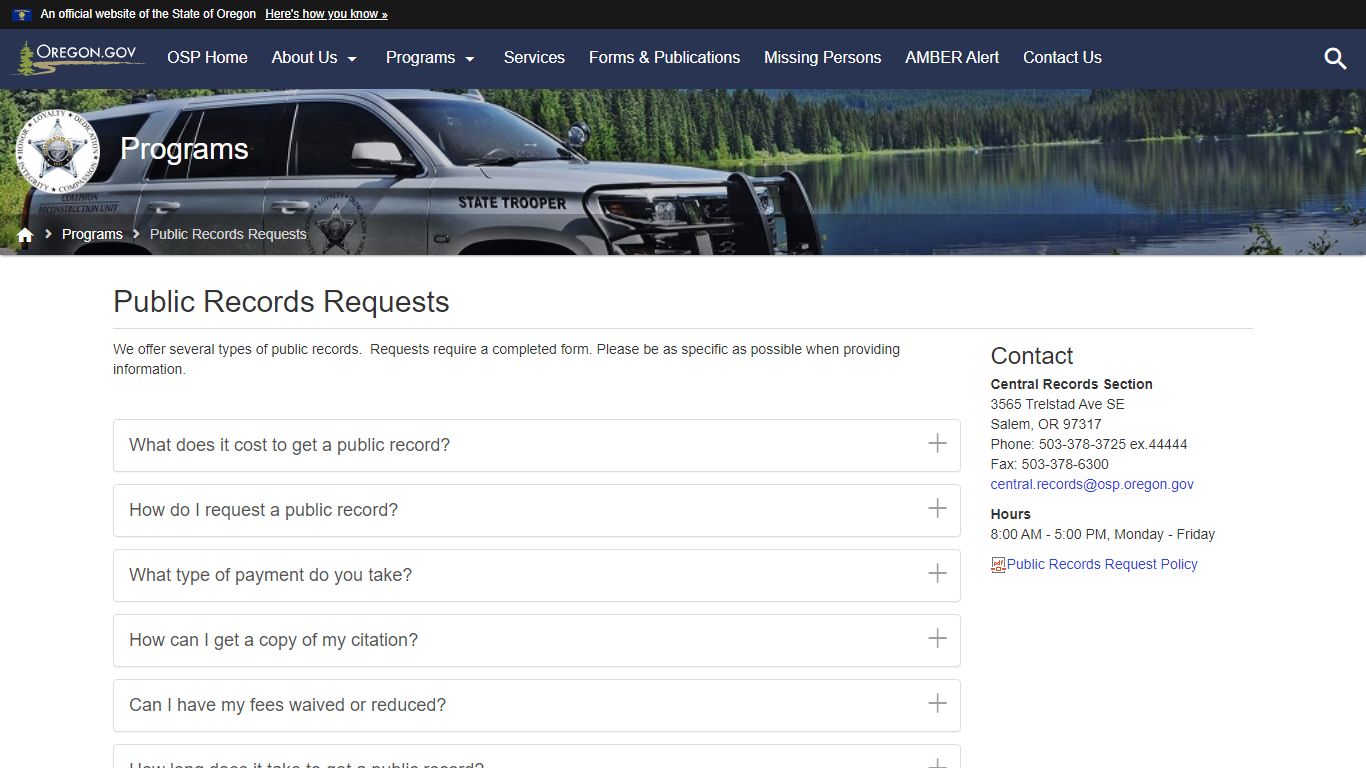This screenshot has width=1366, height=768.
Task: Click 'Salem, OR 97317' text
Action: [x=1046, y=424]
